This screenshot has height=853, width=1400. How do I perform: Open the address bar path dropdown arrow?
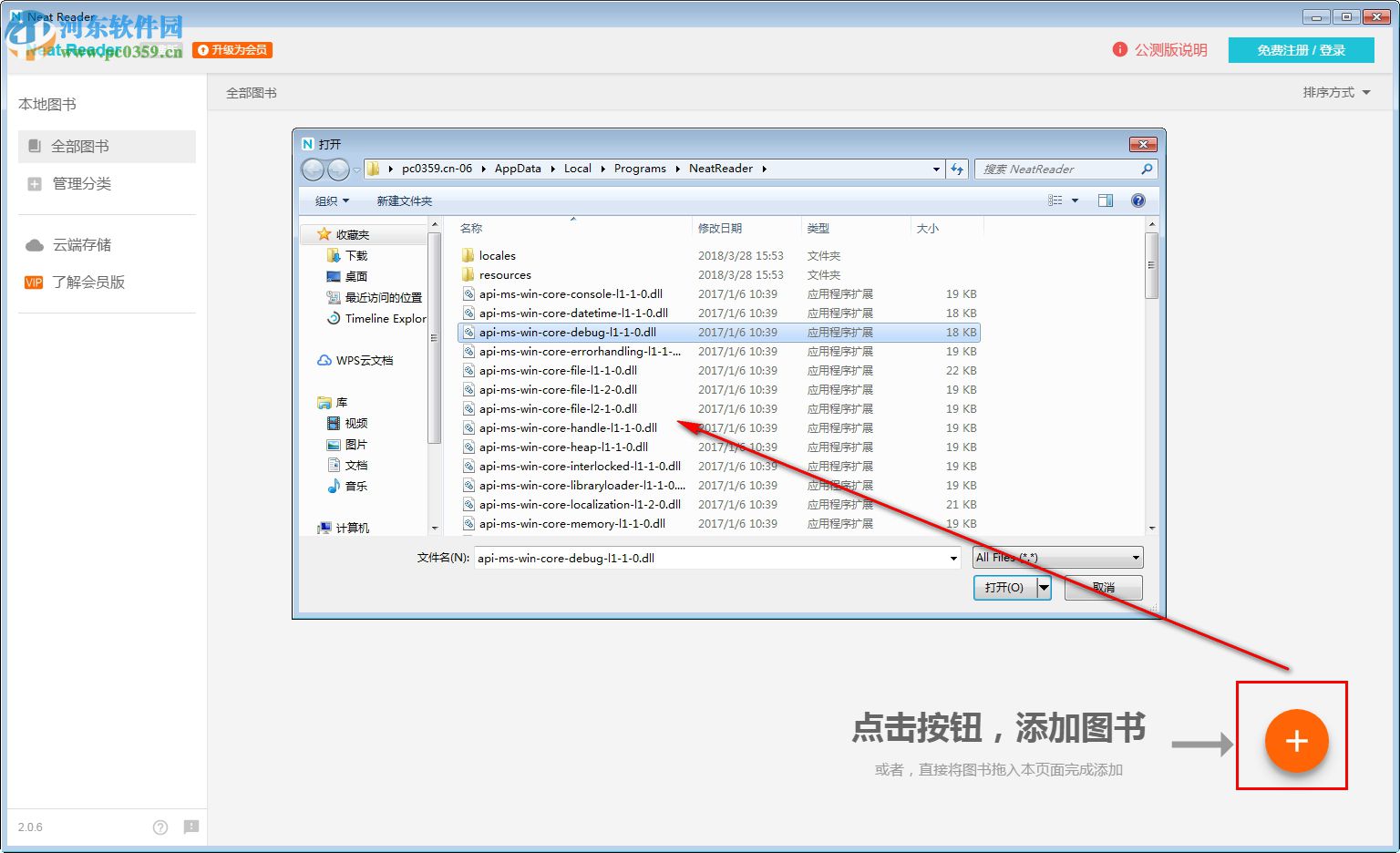point(936,169)
